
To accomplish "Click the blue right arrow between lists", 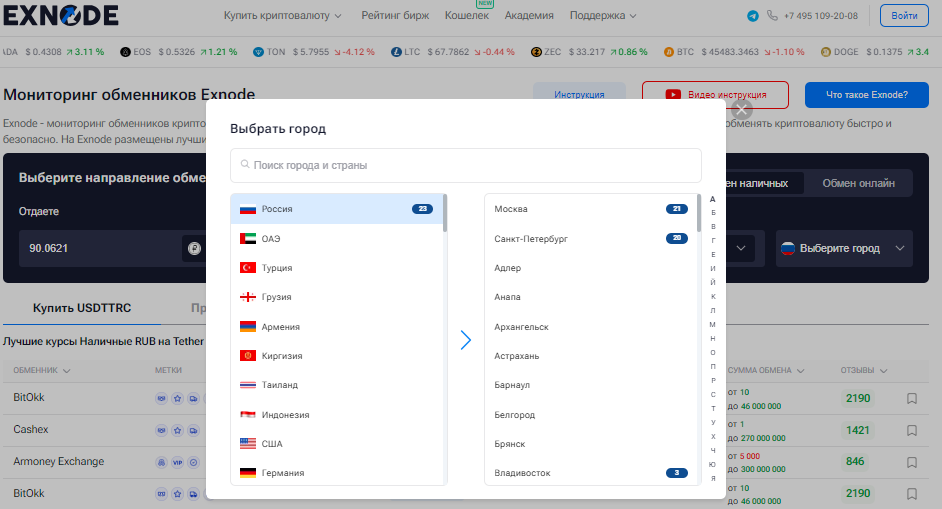I will [x=466, y=340].
